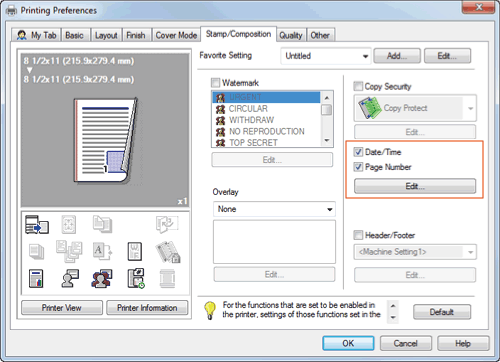This screenshot has width=500, height=362.
Task: Click the greyed page margins arrows icon
Action: (x=69, y=224)
